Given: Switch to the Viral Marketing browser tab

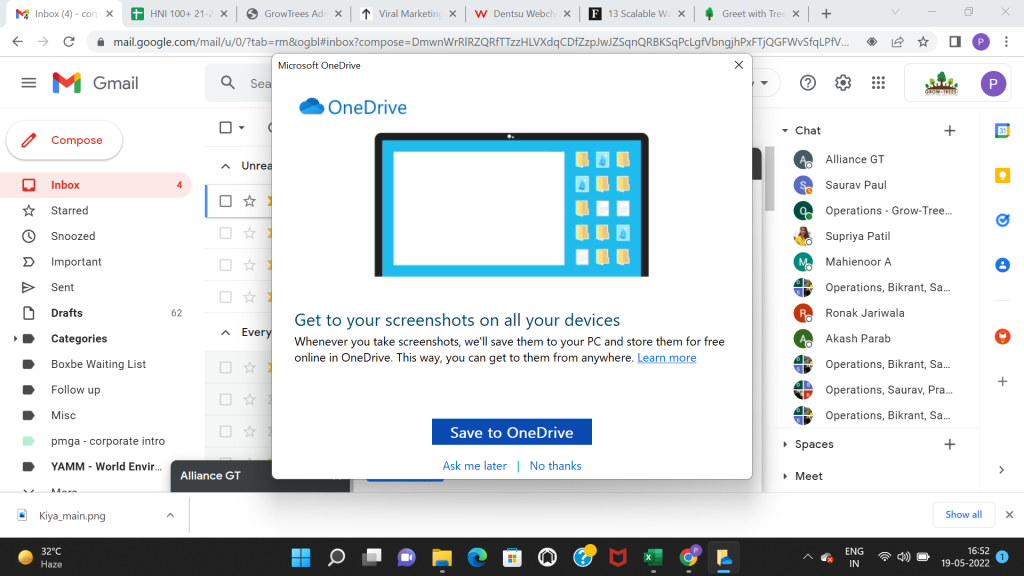Looking at the screenshot, I should pos(410,14).
